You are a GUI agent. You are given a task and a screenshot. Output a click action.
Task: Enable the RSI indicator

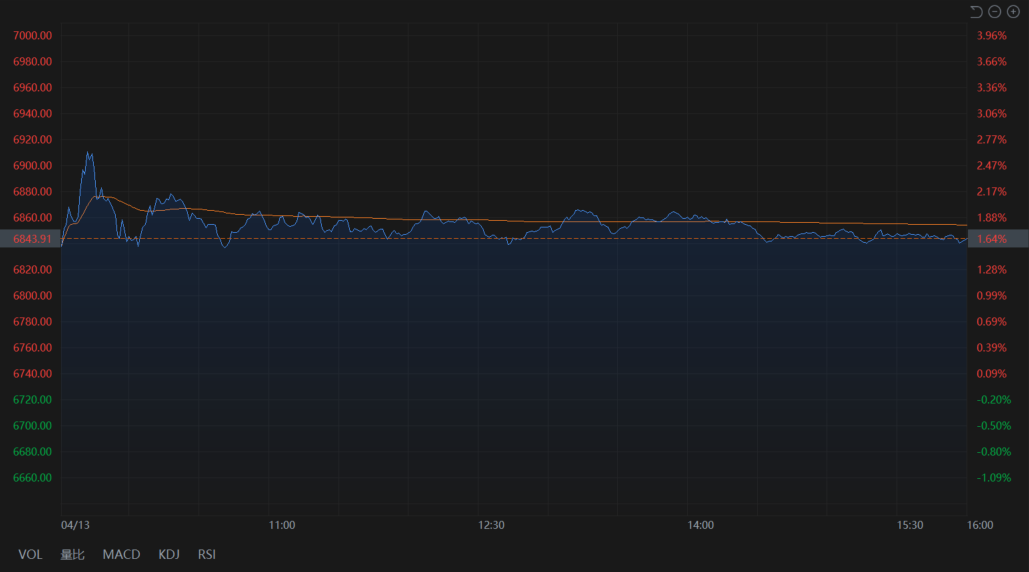tap(207, 554)
